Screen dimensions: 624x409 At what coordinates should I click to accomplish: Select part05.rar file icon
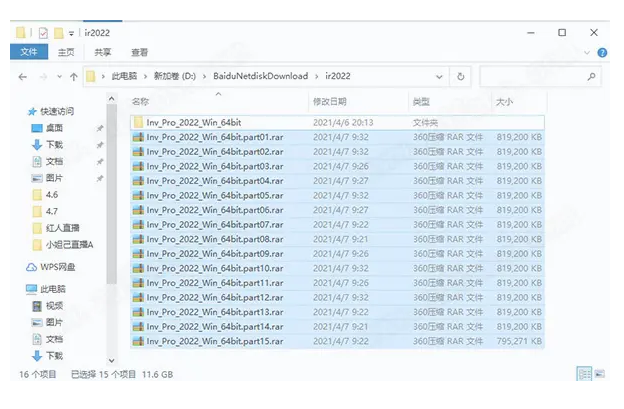(x=138, y=195)
